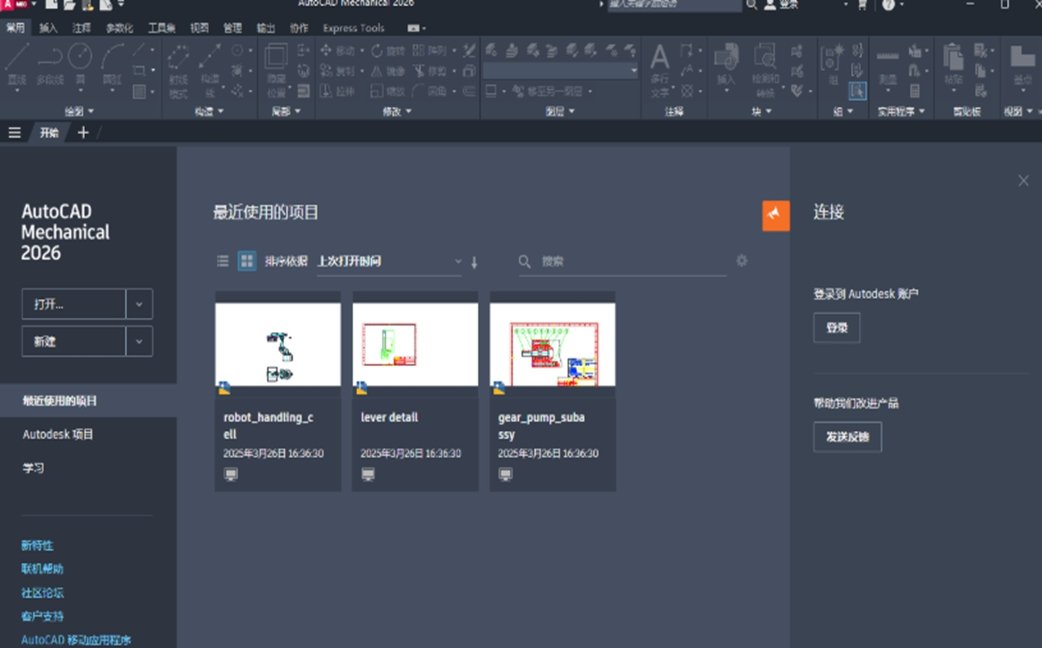Open the robot_handling_cell drawing thumbnail
The width and height of the screenshot is (1042, 648).
coord(278,344)
